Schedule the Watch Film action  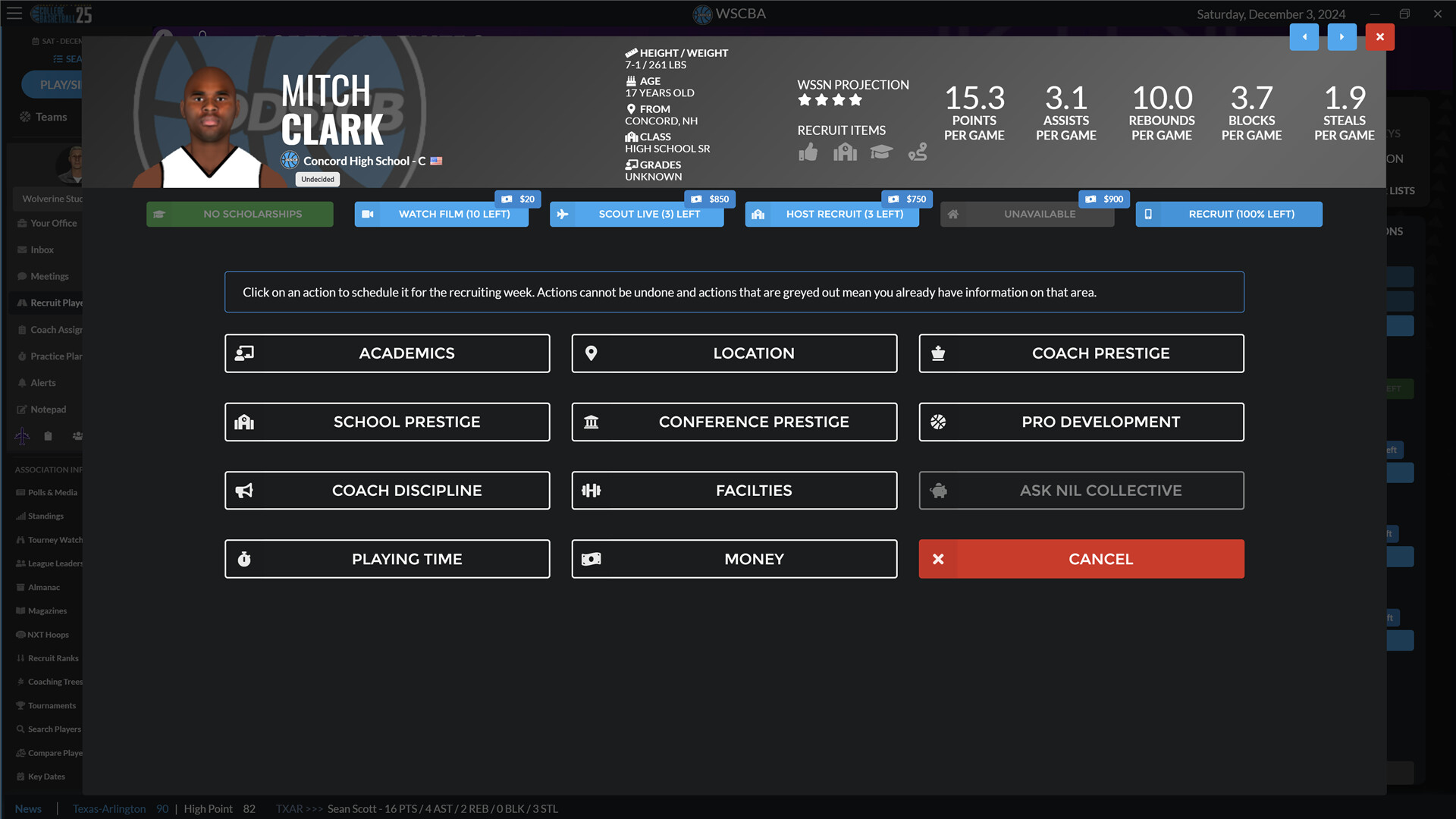pos(441,214)
